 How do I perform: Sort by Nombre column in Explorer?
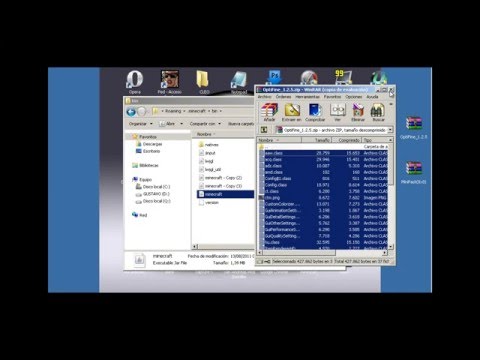coord(204,134)
